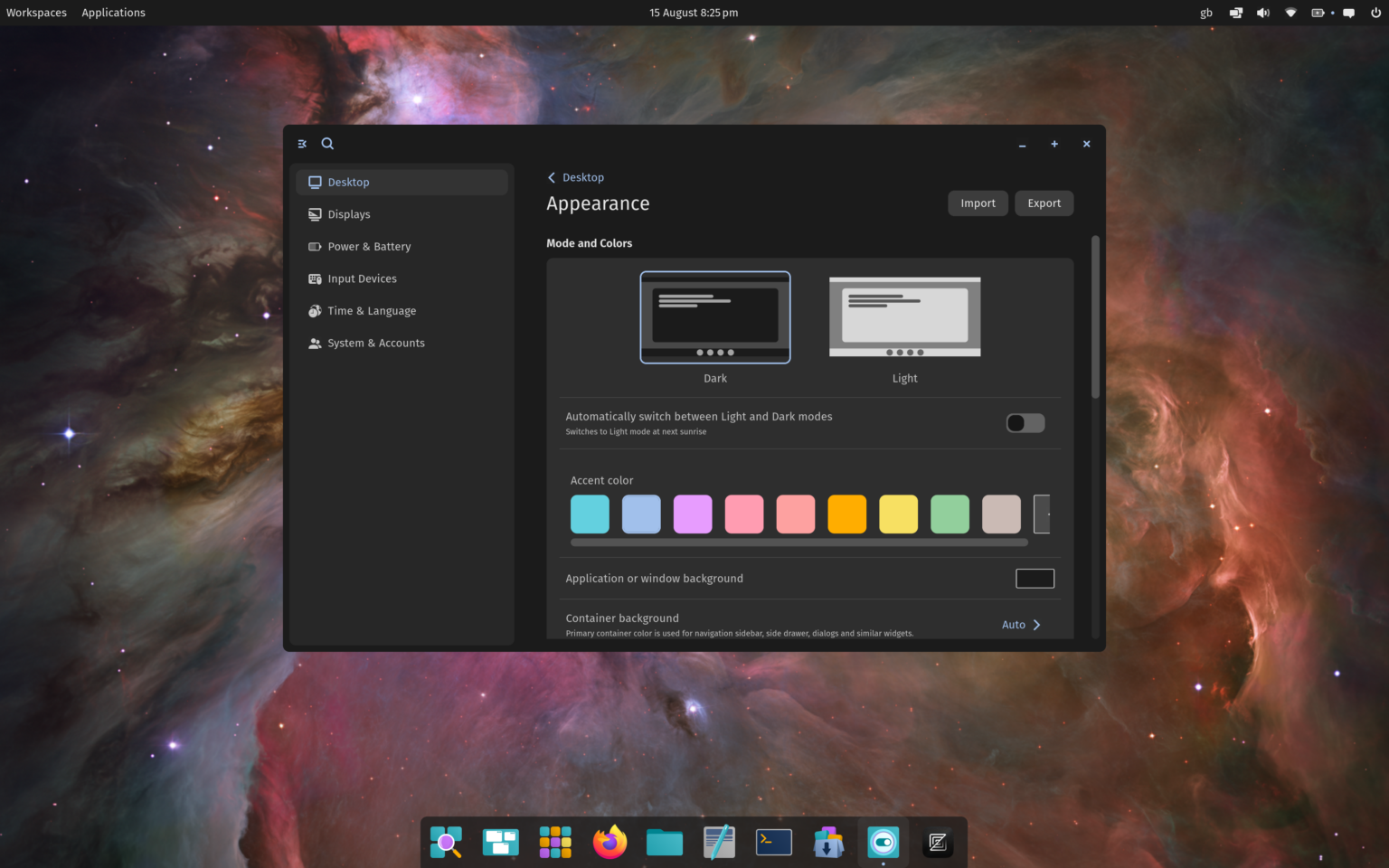Open the Applications menu
Image resolution: width=1389 pixels, height=868 pixels.
click(x=113, y=12)
